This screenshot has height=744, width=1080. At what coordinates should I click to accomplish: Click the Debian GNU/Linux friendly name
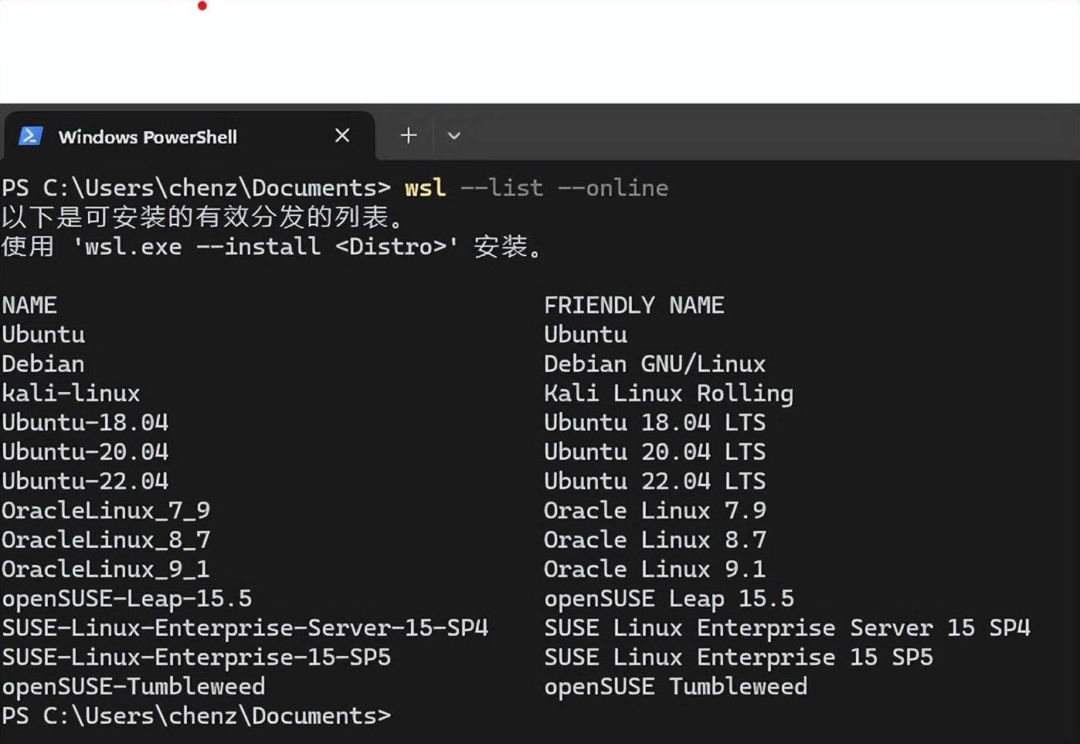tap(654, 363)
